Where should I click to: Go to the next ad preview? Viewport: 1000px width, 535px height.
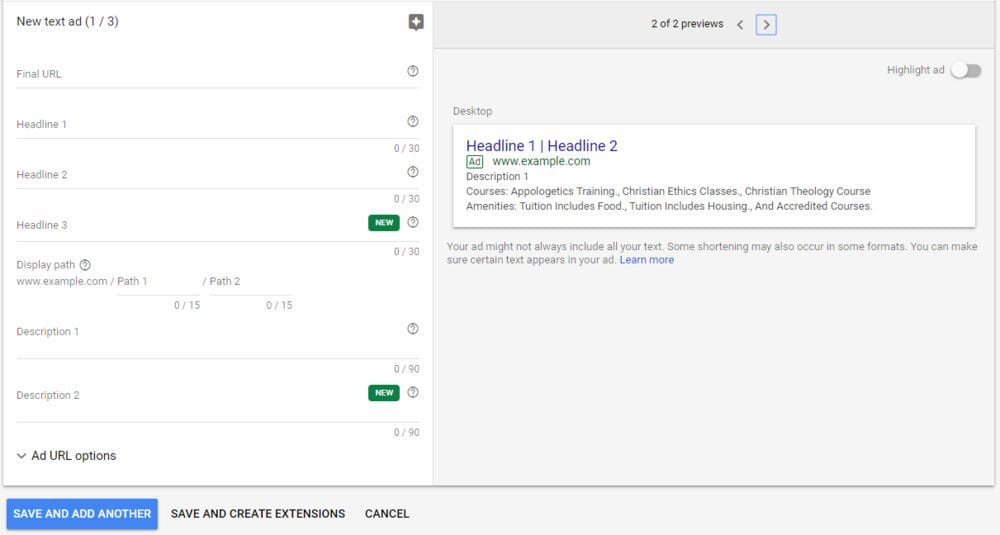[766, 25]
